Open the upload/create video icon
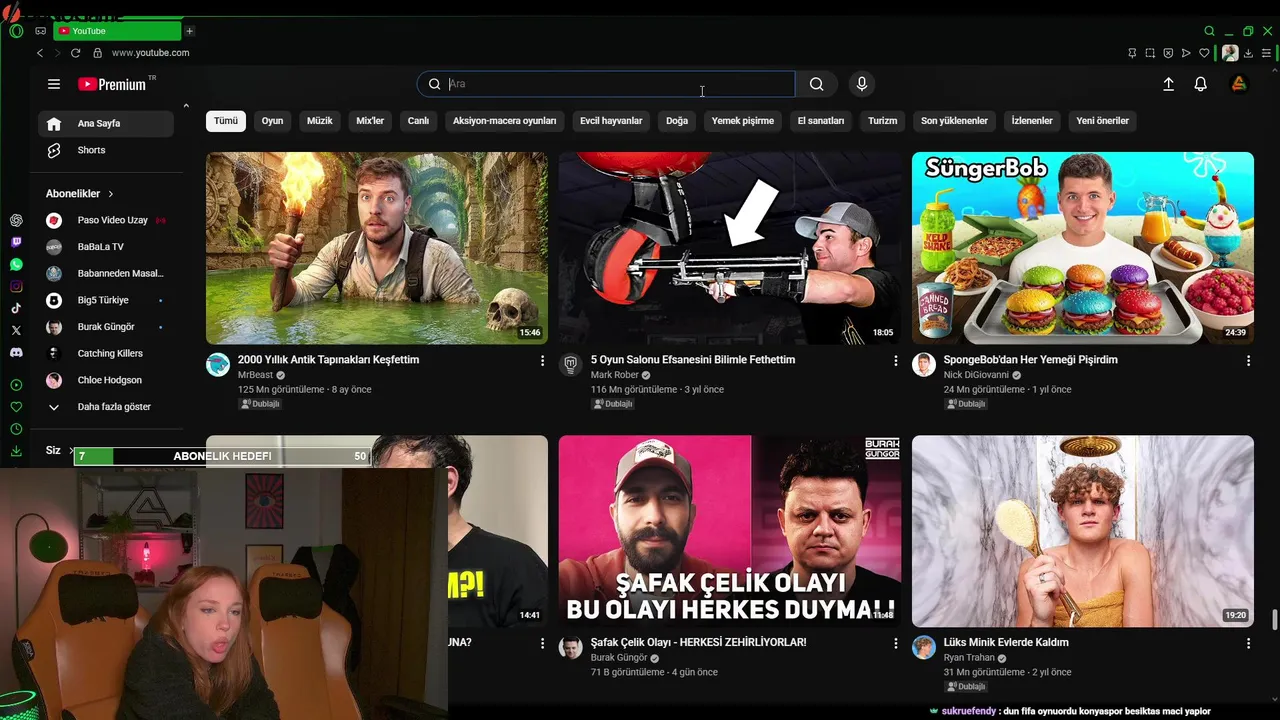This screenshot has height=720, width=1280. pos(1168,85)
